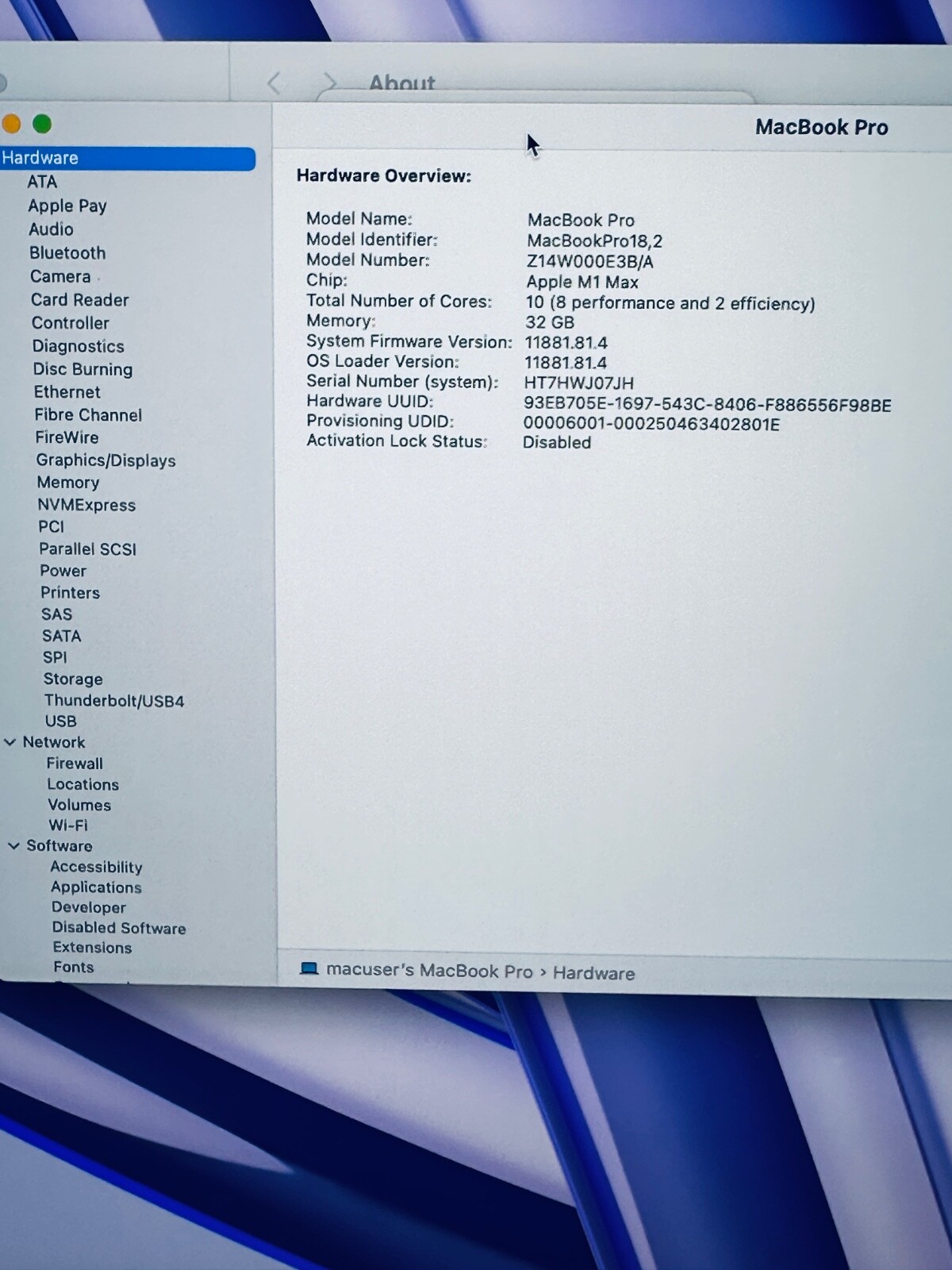Open Apple Pay in sidebar
Screen dimensions: 952x1270
click(67, 206)
